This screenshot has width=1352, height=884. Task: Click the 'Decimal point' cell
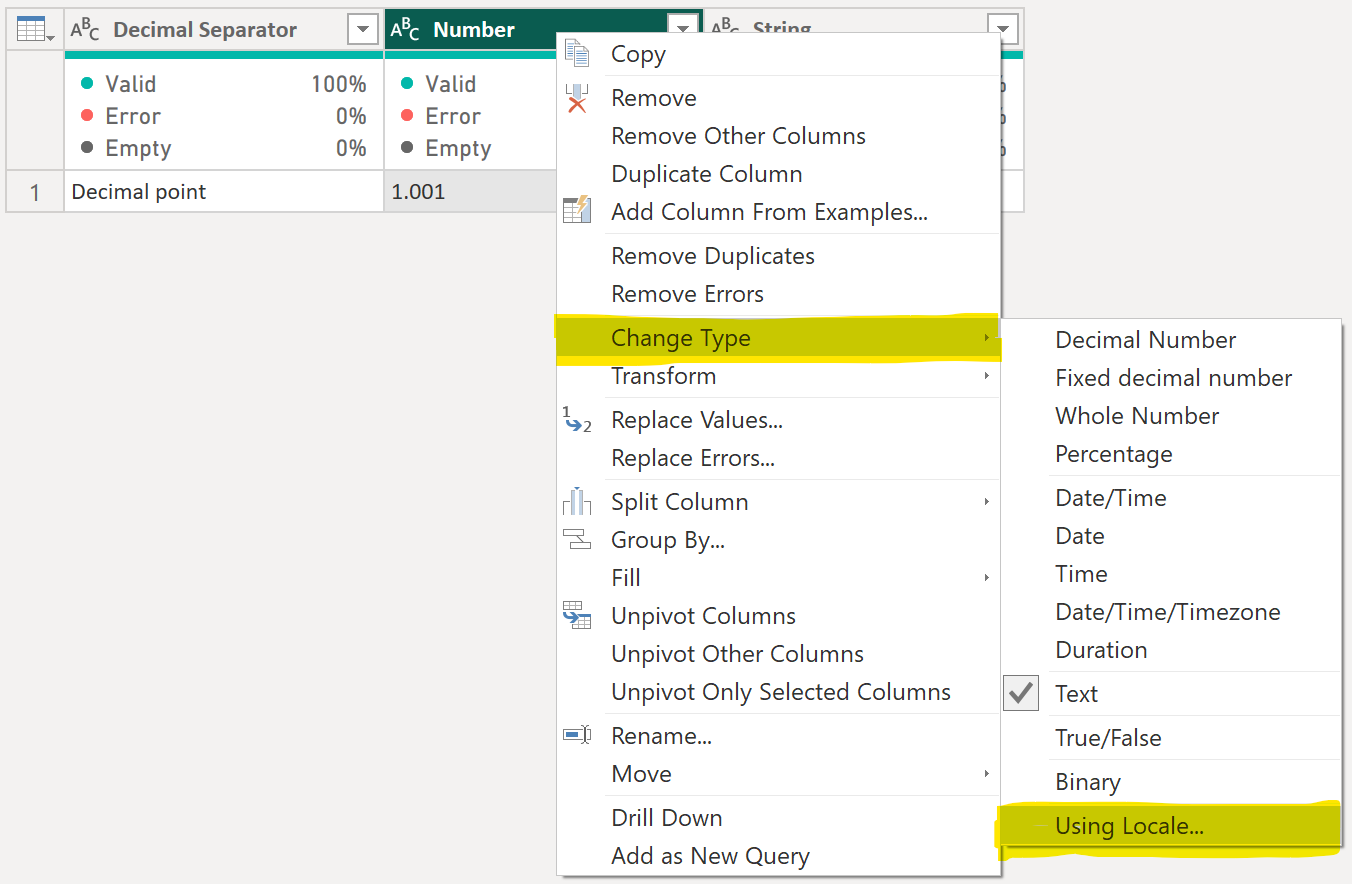tap(224, 191)
